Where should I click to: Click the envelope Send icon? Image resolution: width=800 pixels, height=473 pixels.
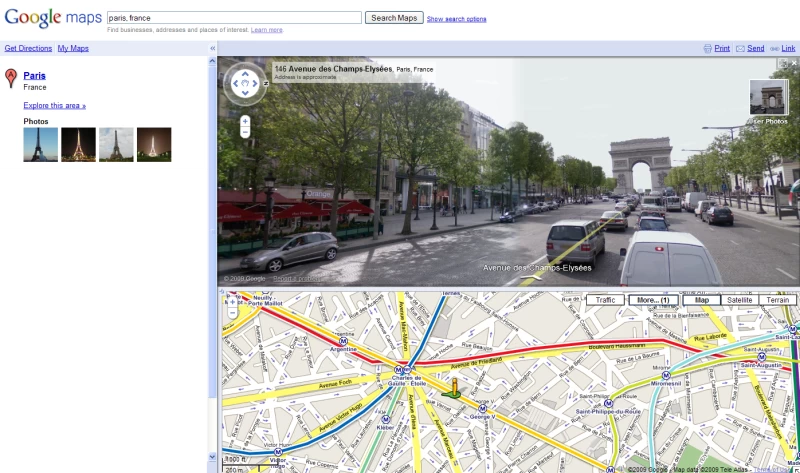pyautogui.click(x=740, y=48)
